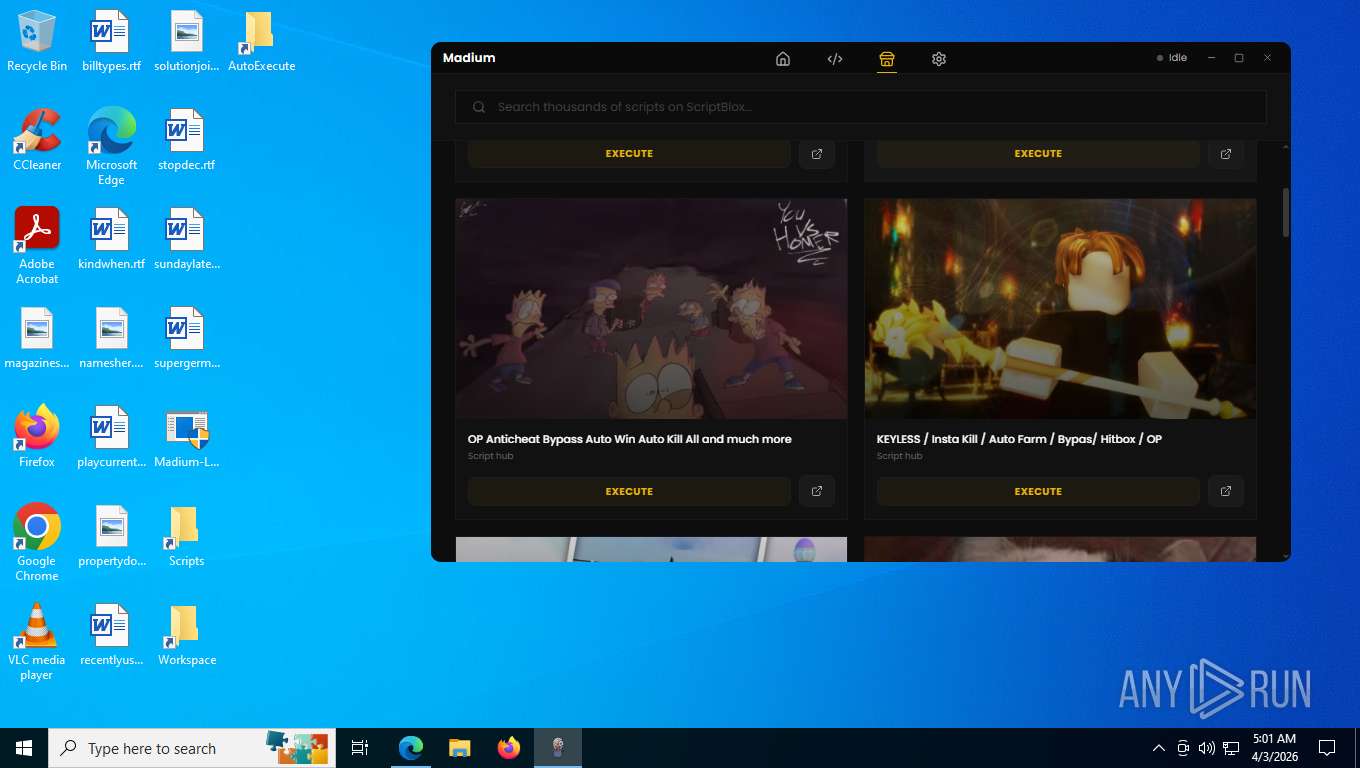Select the namesher image file icon
1360x768 pixels.
[x=111, y=338]
